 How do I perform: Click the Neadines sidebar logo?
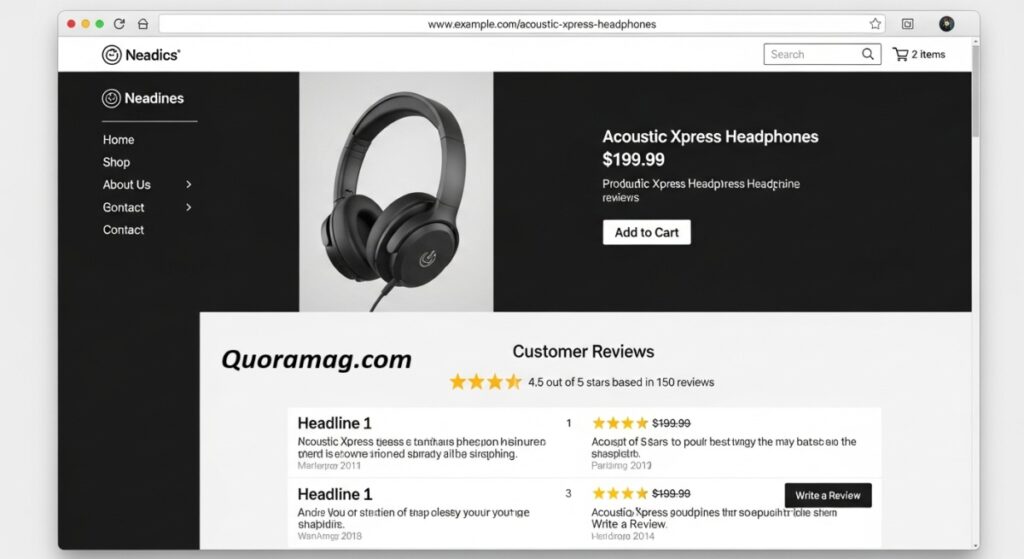143,99
